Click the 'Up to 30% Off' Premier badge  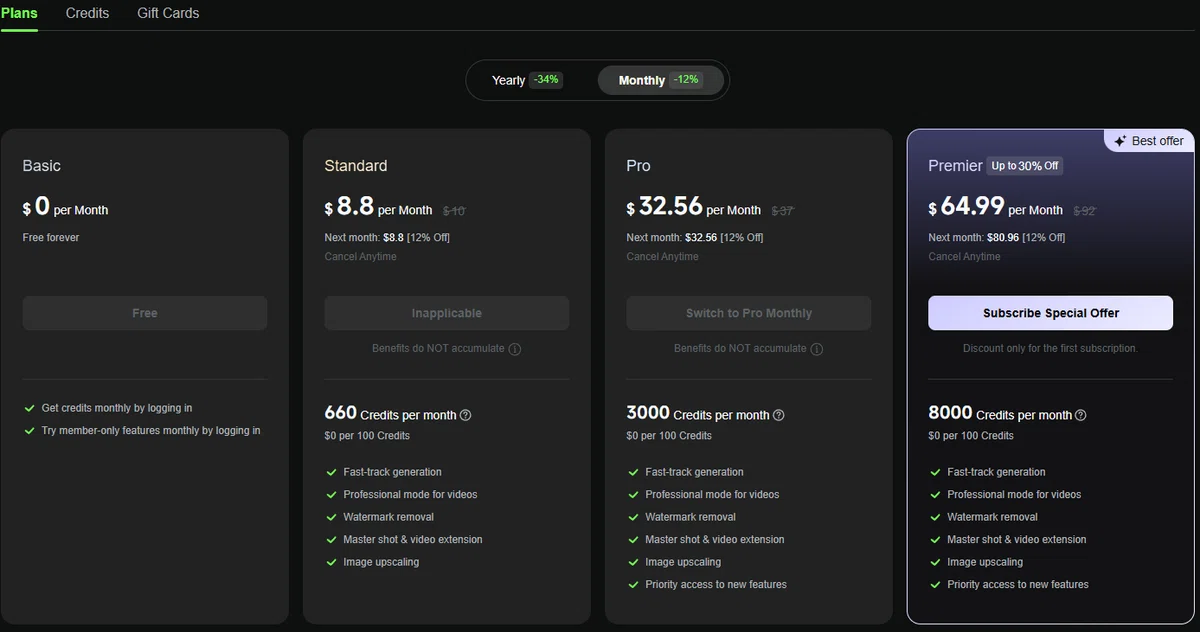(x=1025, y=166)
